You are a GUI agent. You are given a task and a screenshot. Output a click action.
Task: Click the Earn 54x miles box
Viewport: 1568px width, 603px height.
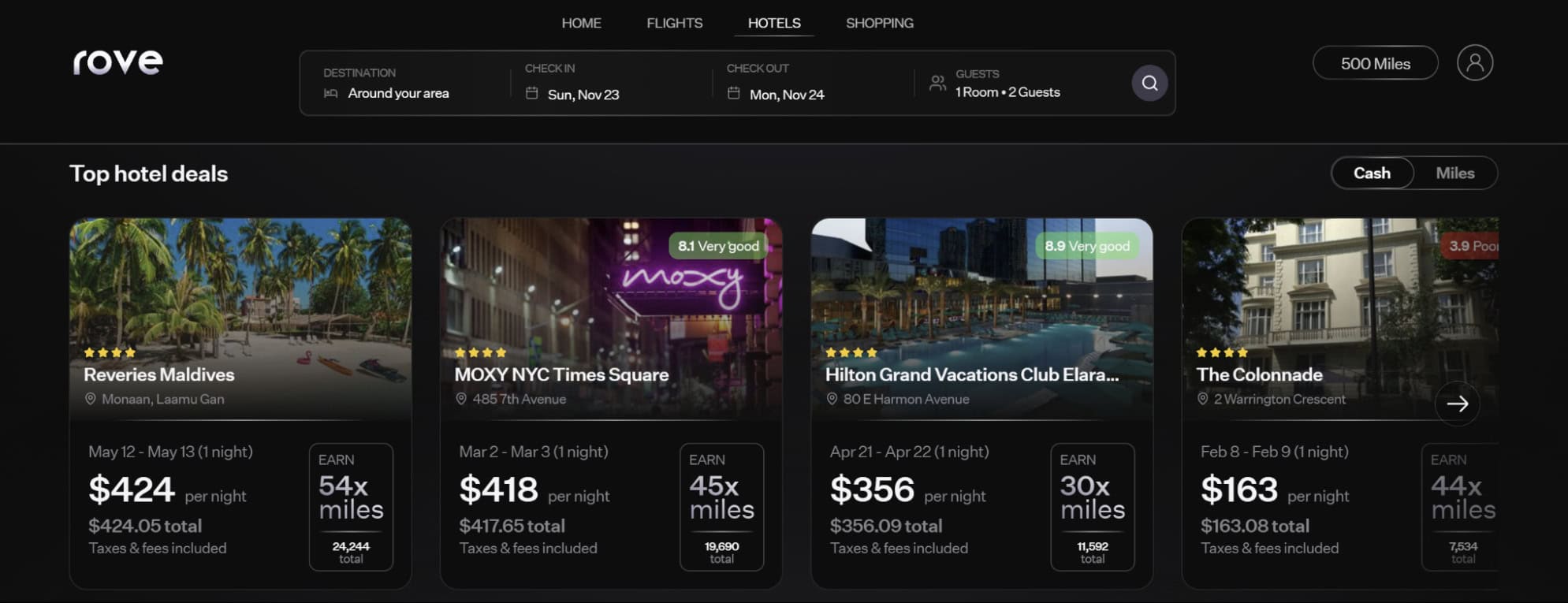click(351, 507)
